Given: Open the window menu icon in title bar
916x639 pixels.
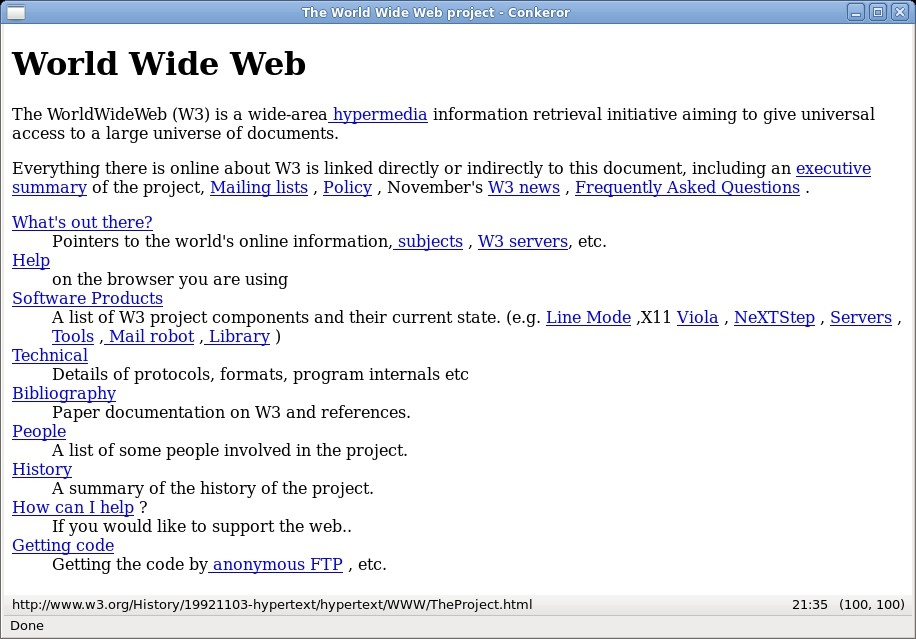Looking at the screenshot, I should click(x=15, y=12).
